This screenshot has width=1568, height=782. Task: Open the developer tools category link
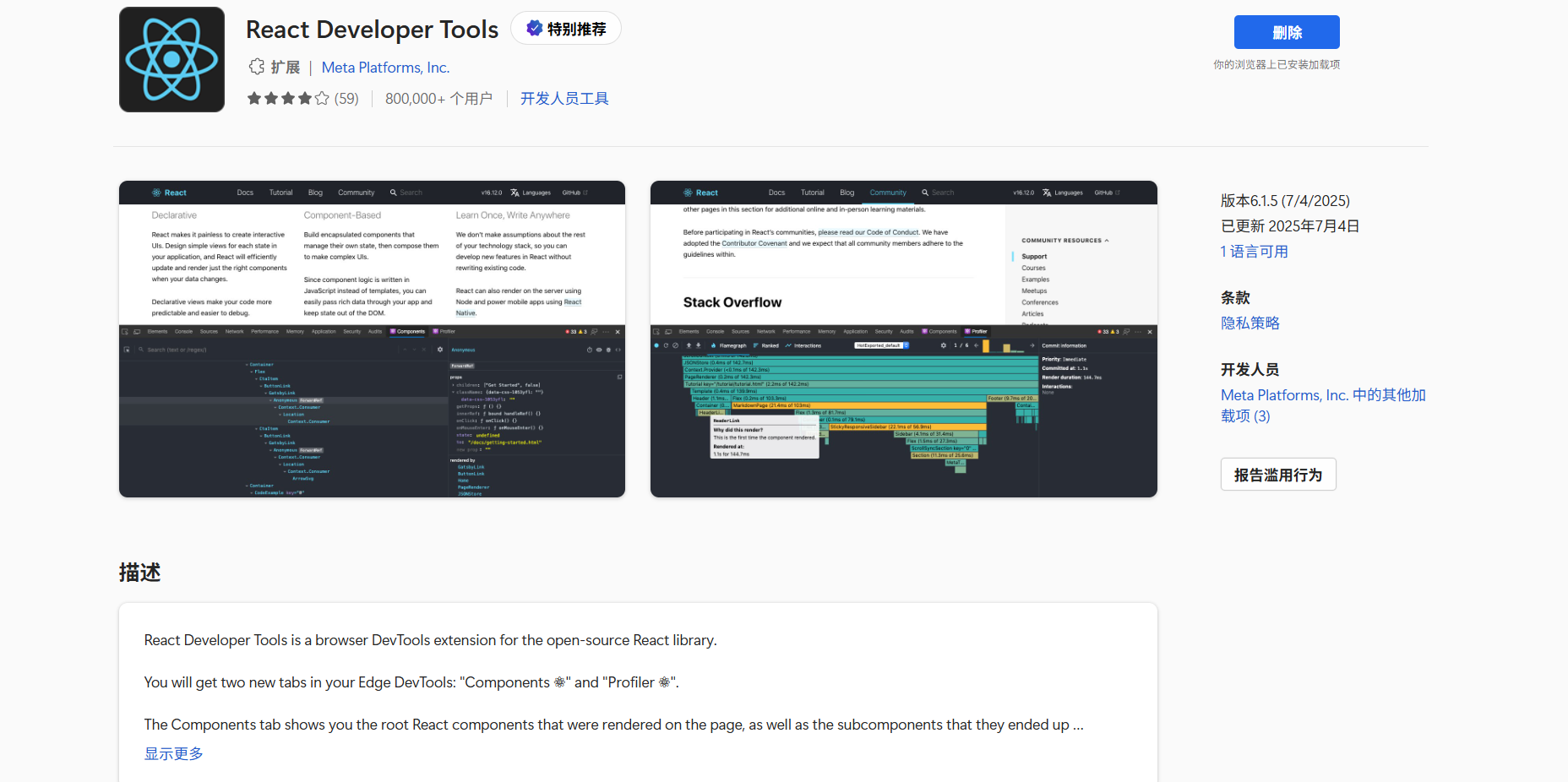(564, 99)
